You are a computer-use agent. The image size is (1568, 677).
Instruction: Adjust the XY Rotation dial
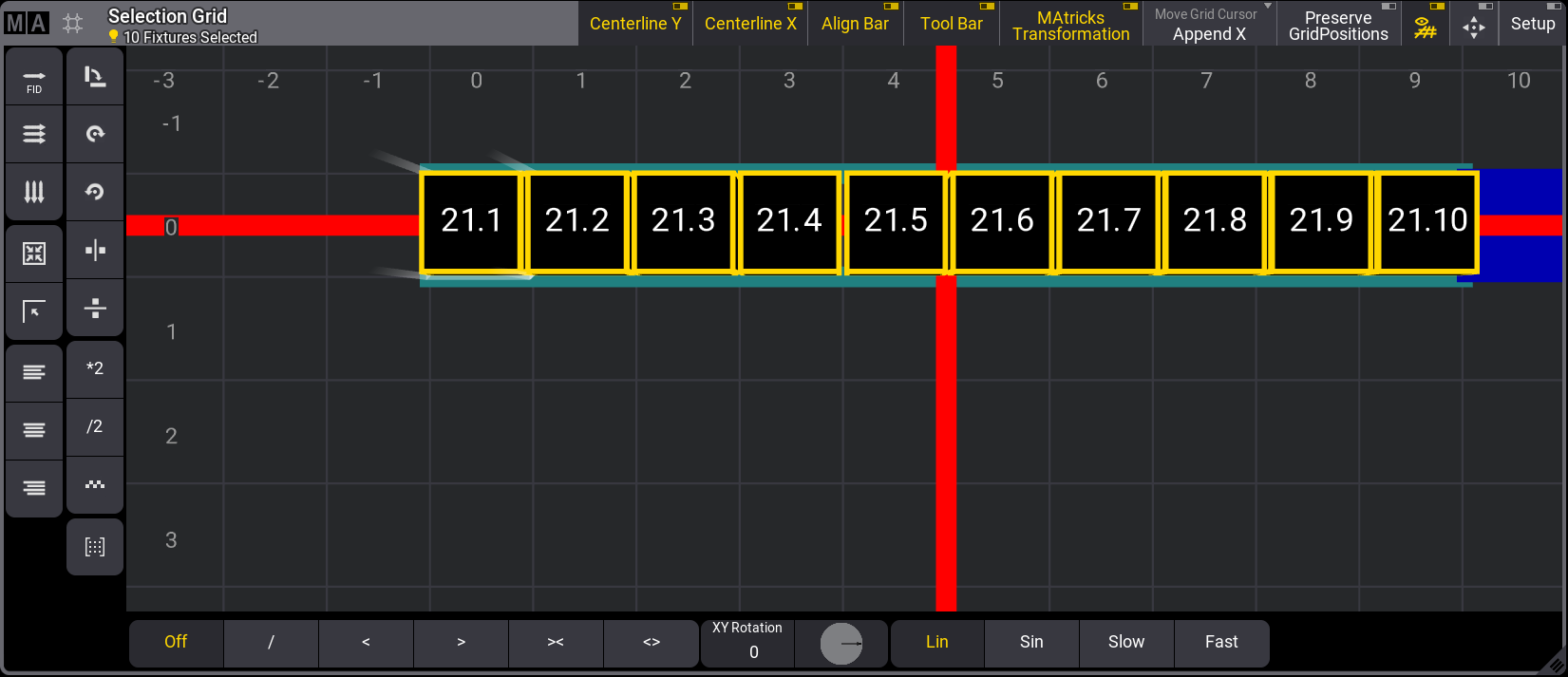pyautogui.click(x=841, y=644)
